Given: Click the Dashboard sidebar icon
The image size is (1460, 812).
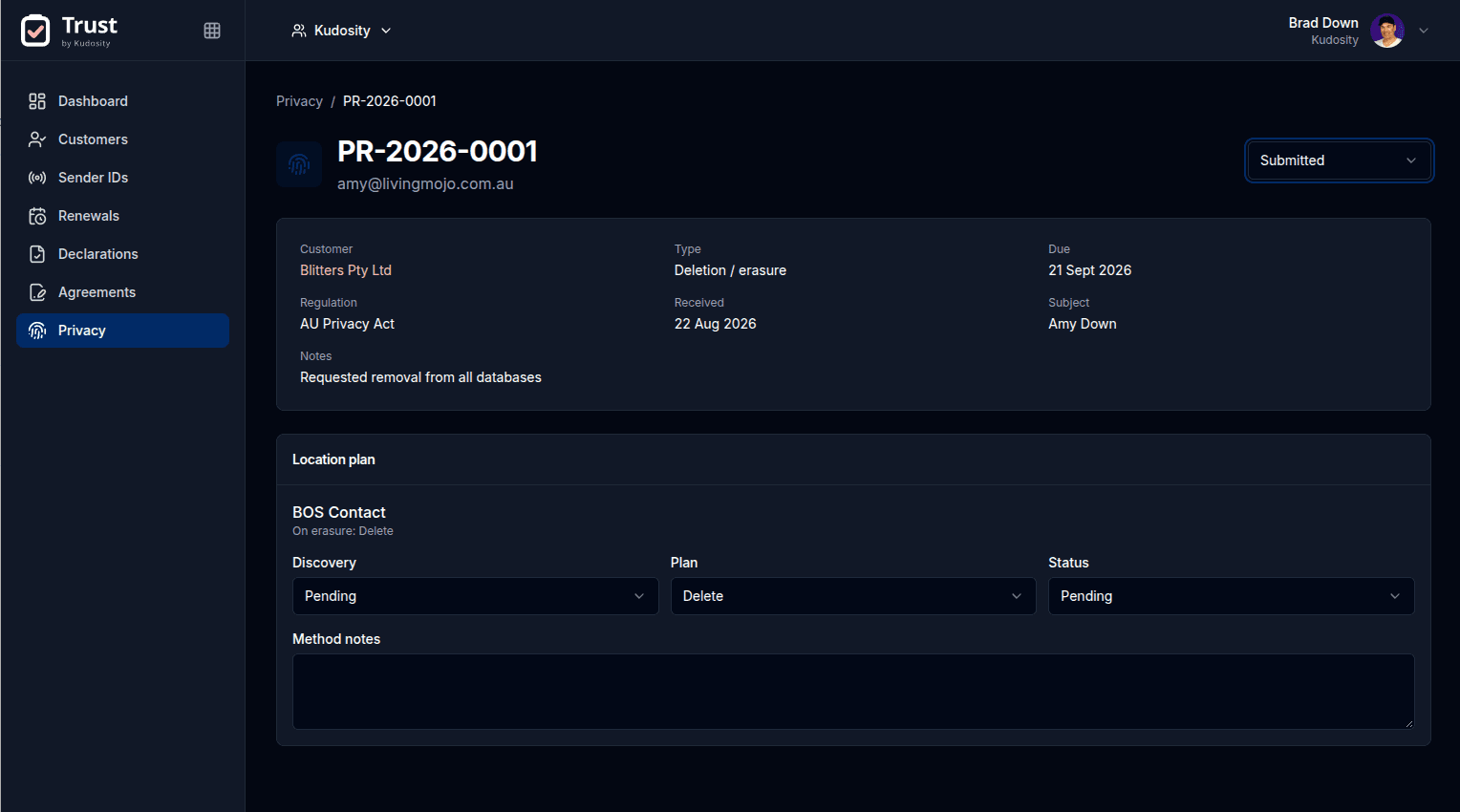Looking at the screenshot, I should (x=37, y=101).
